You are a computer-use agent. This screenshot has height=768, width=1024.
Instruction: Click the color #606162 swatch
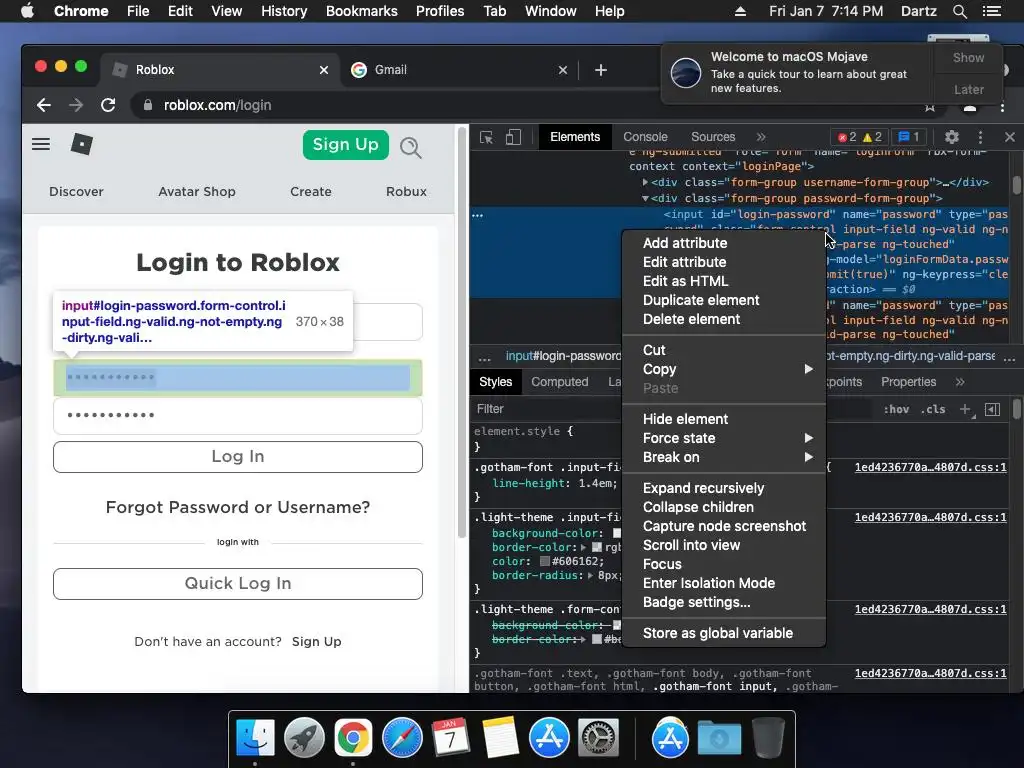click(x=545, y=562)
